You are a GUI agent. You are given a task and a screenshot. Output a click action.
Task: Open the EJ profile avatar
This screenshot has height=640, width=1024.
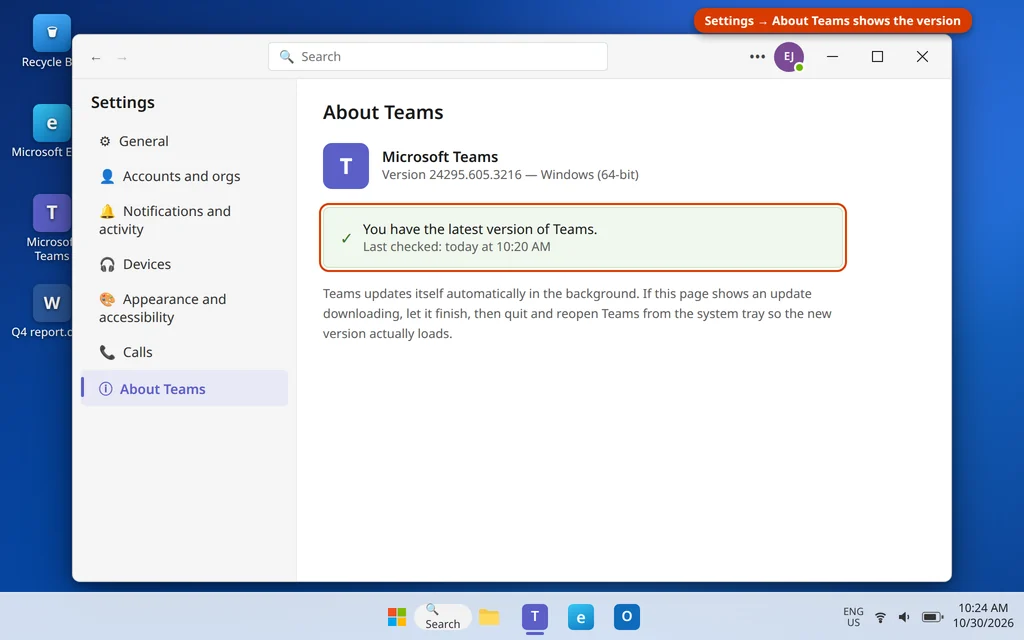pyautogui.click(x=789, y=57)
